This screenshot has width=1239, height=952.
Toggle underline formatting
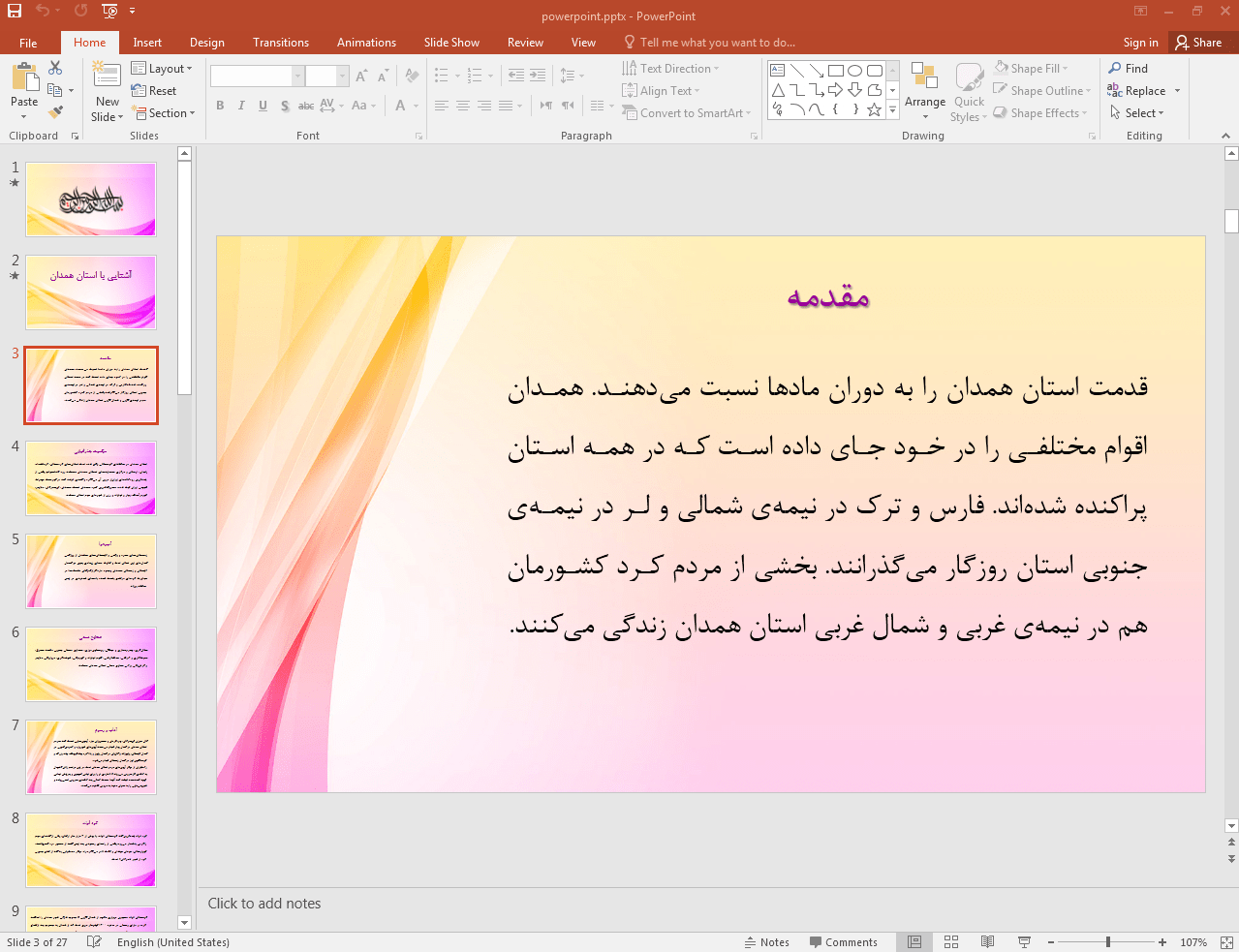click(262, 106)
